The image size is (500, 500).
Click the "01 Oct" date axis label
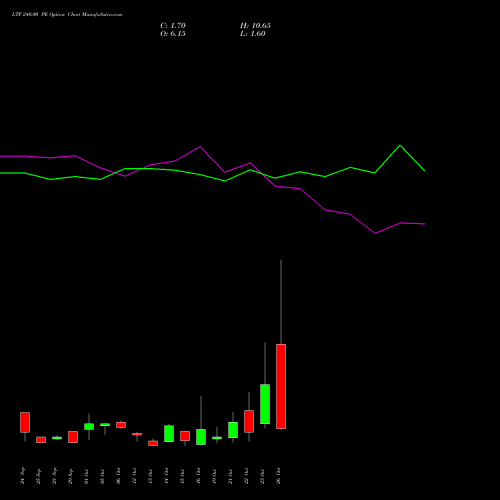pos(87,476)
